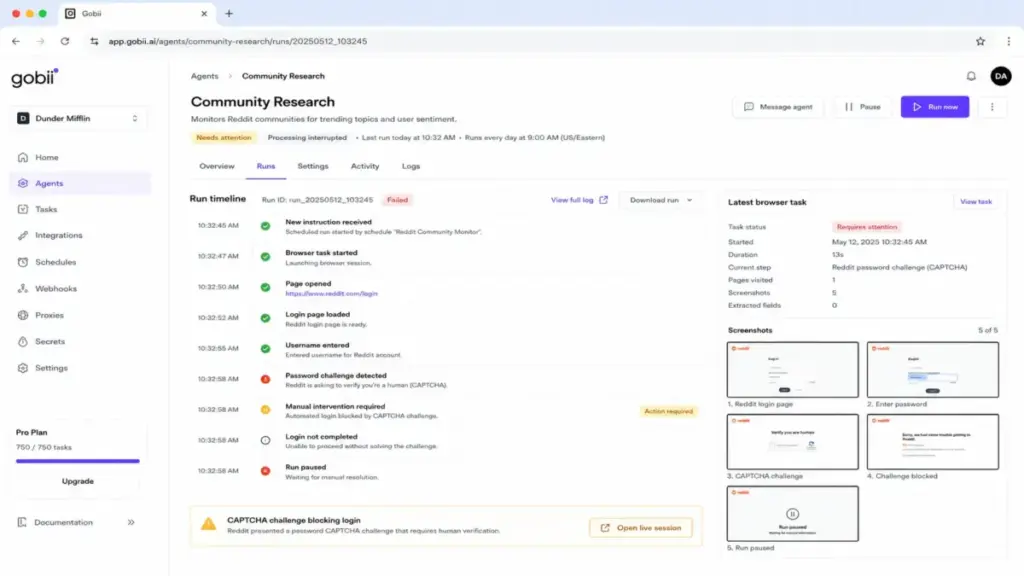Click 'Reddit password challenge (CAPTCHA)' current step

pyautogui.click(x=899, y=268)
